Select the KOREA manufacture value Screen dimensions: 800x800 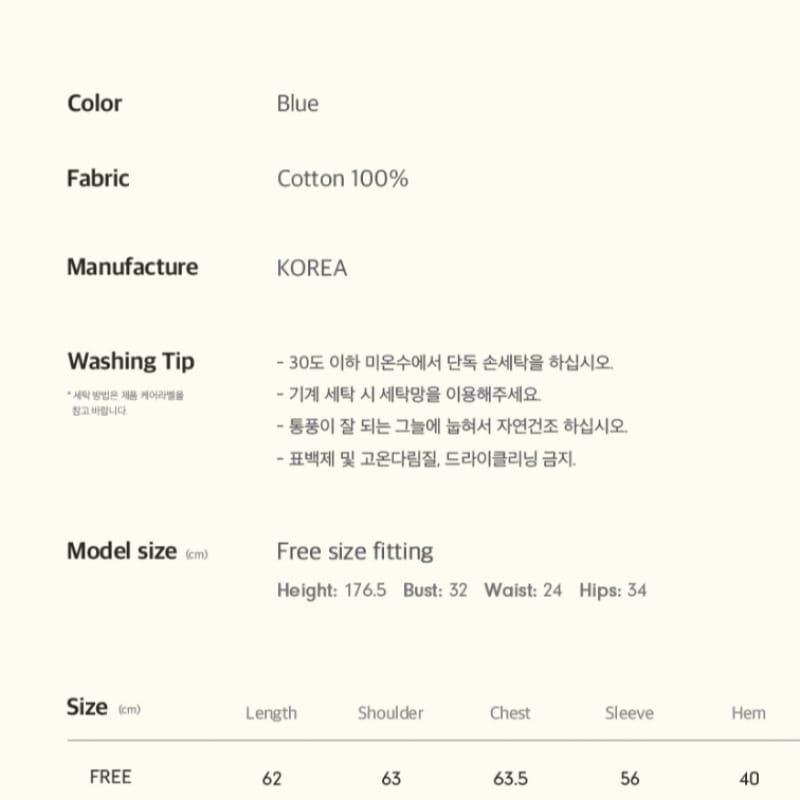312,268
